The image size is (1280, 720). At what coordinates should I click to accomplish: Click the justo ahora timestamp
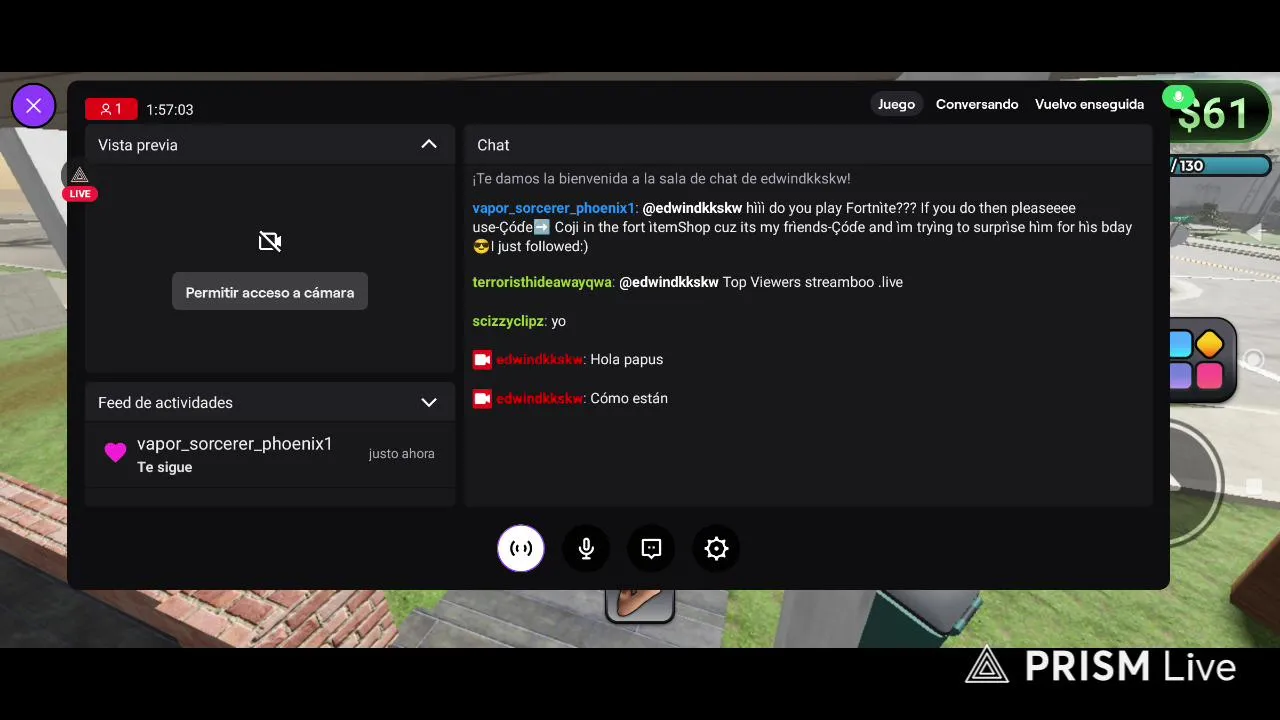pos(401,453)
